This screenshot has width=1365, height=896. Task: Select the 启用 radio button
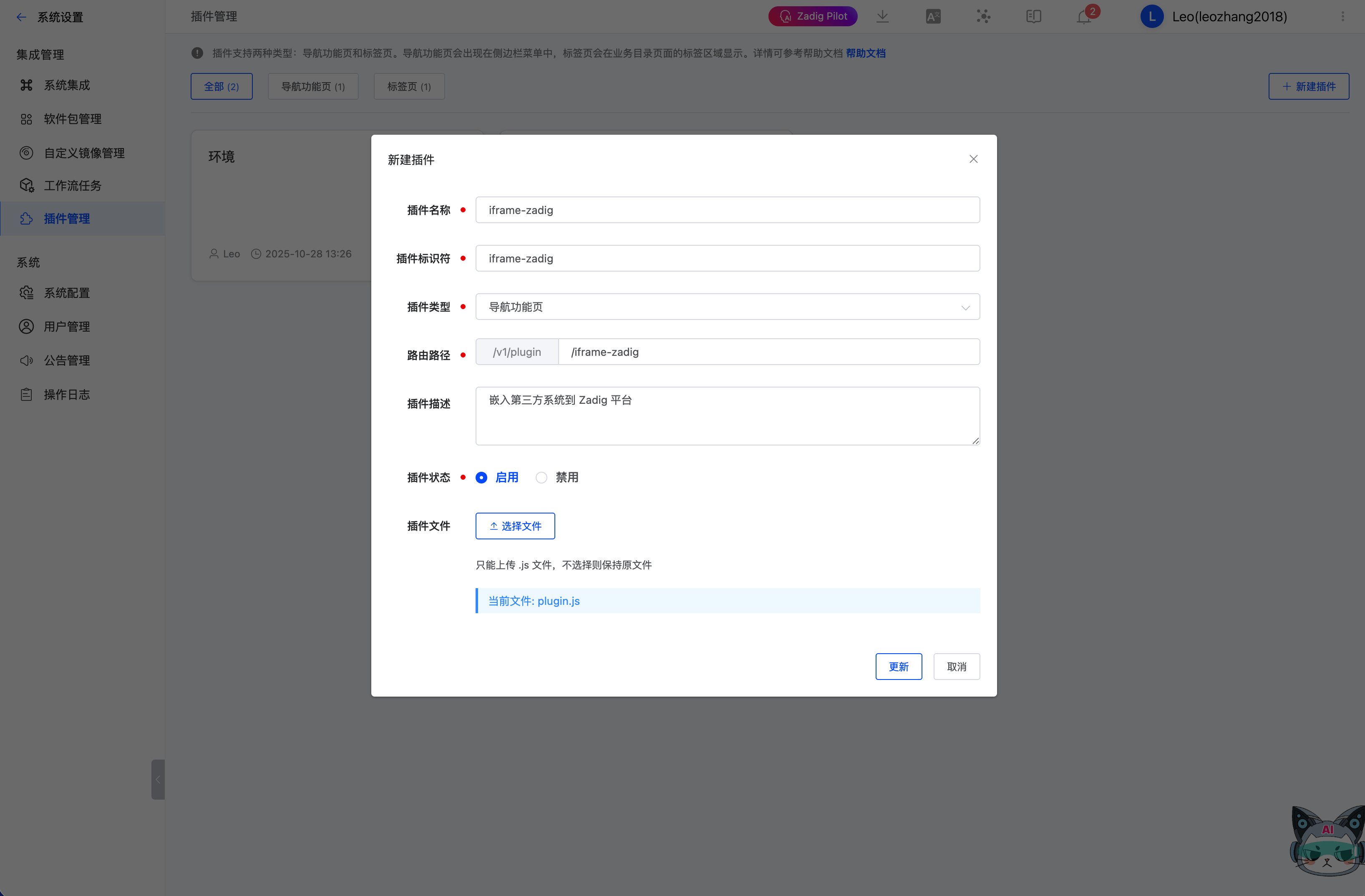(482, 477)
